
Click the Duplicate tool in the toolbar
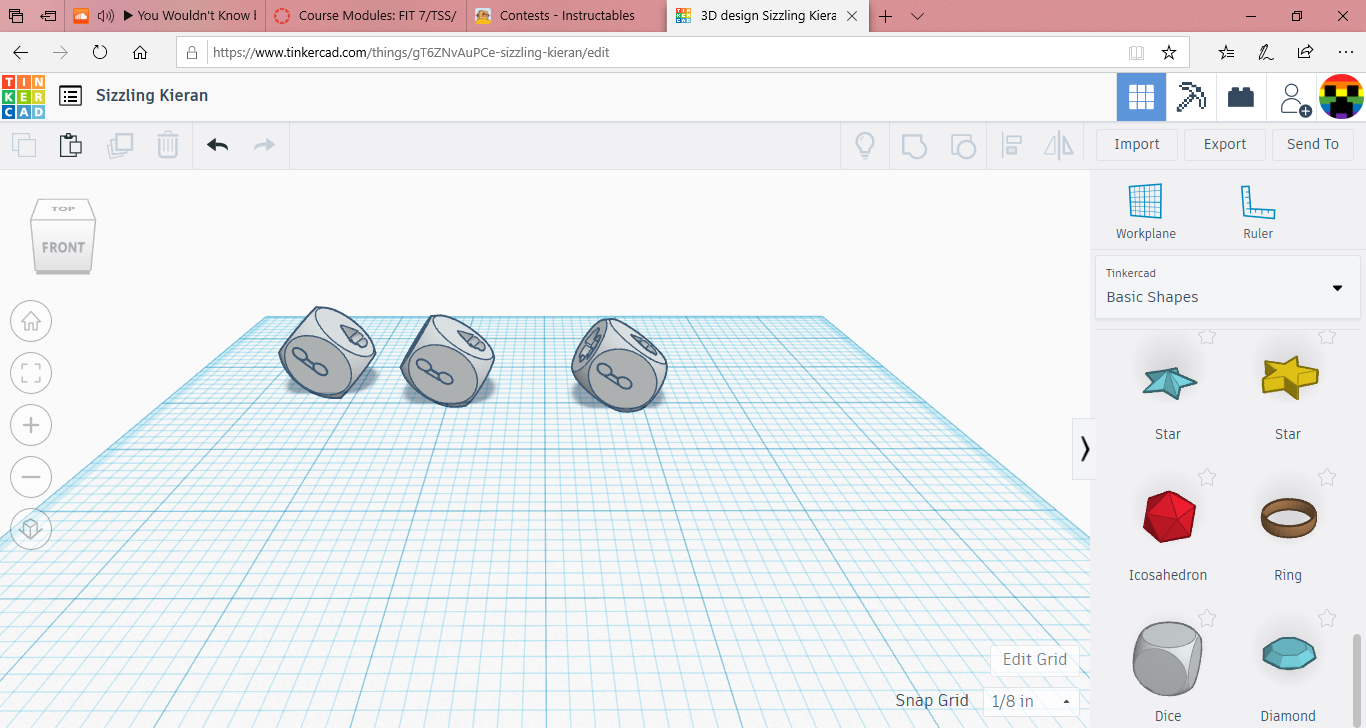[120, 146]
